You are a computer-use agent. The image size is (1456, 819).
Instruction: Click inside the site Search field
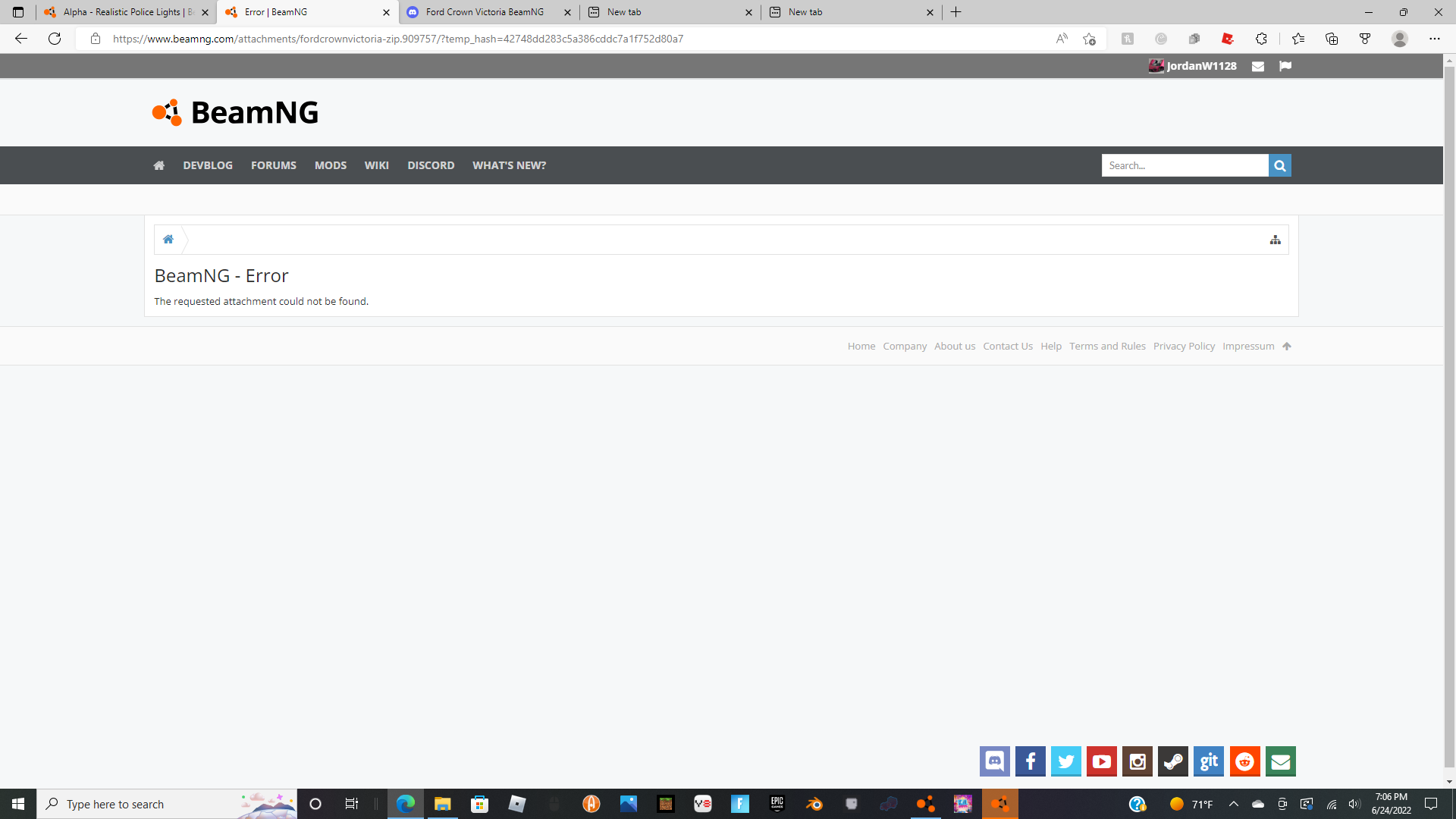click(x=1185, y=165)
